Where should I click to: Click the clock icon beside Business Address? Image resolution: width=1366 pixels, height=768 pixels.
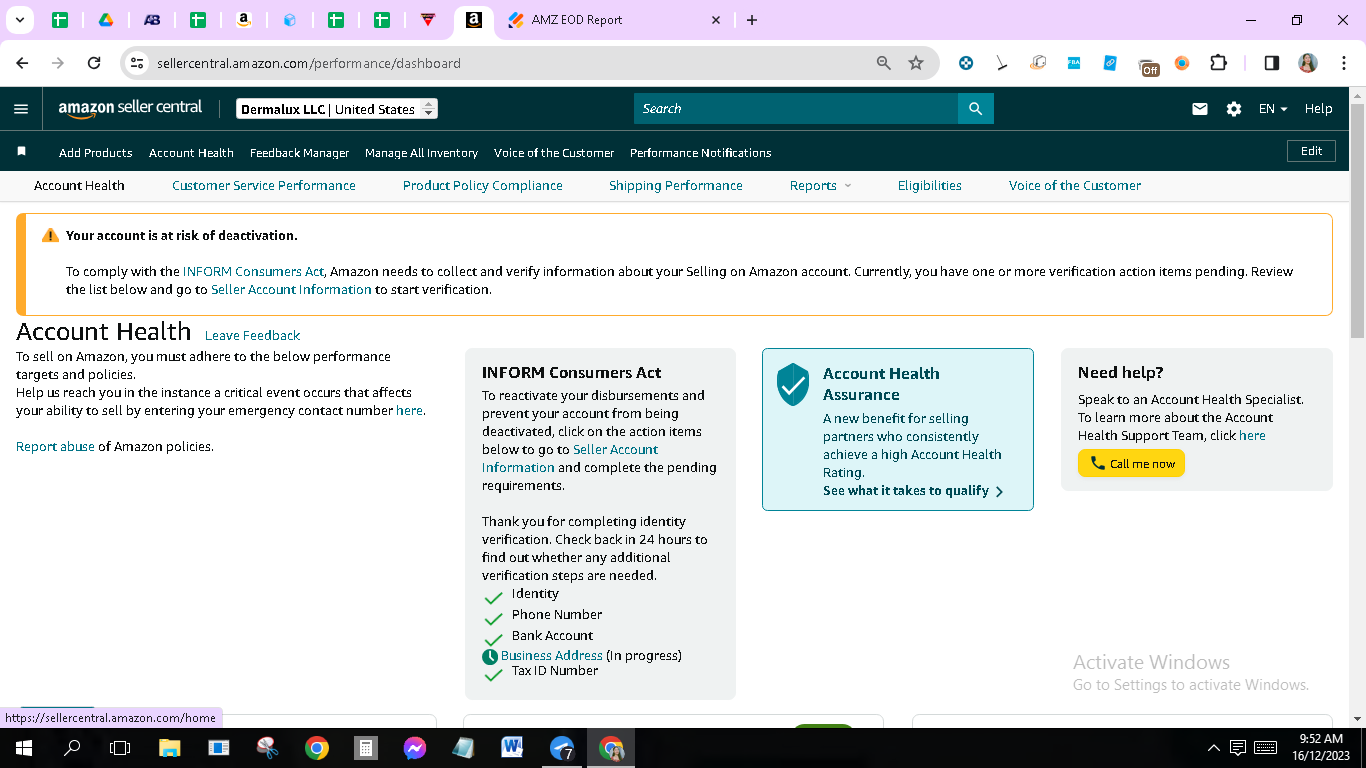pos(490,657)
